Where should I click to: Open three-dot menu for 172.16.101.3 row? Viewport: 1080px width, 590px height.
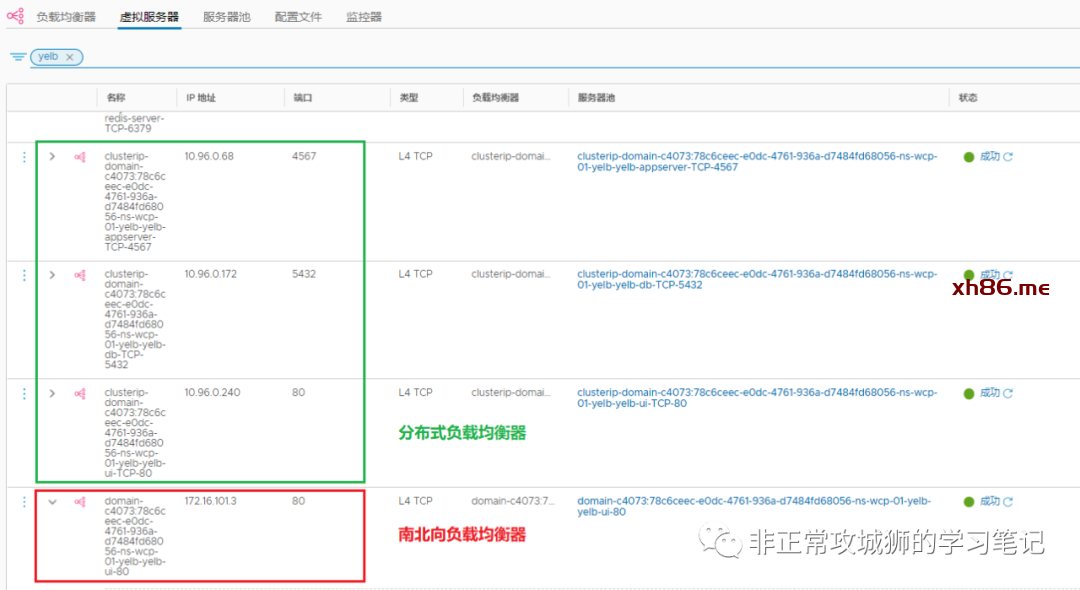click(x=24, y=502)
